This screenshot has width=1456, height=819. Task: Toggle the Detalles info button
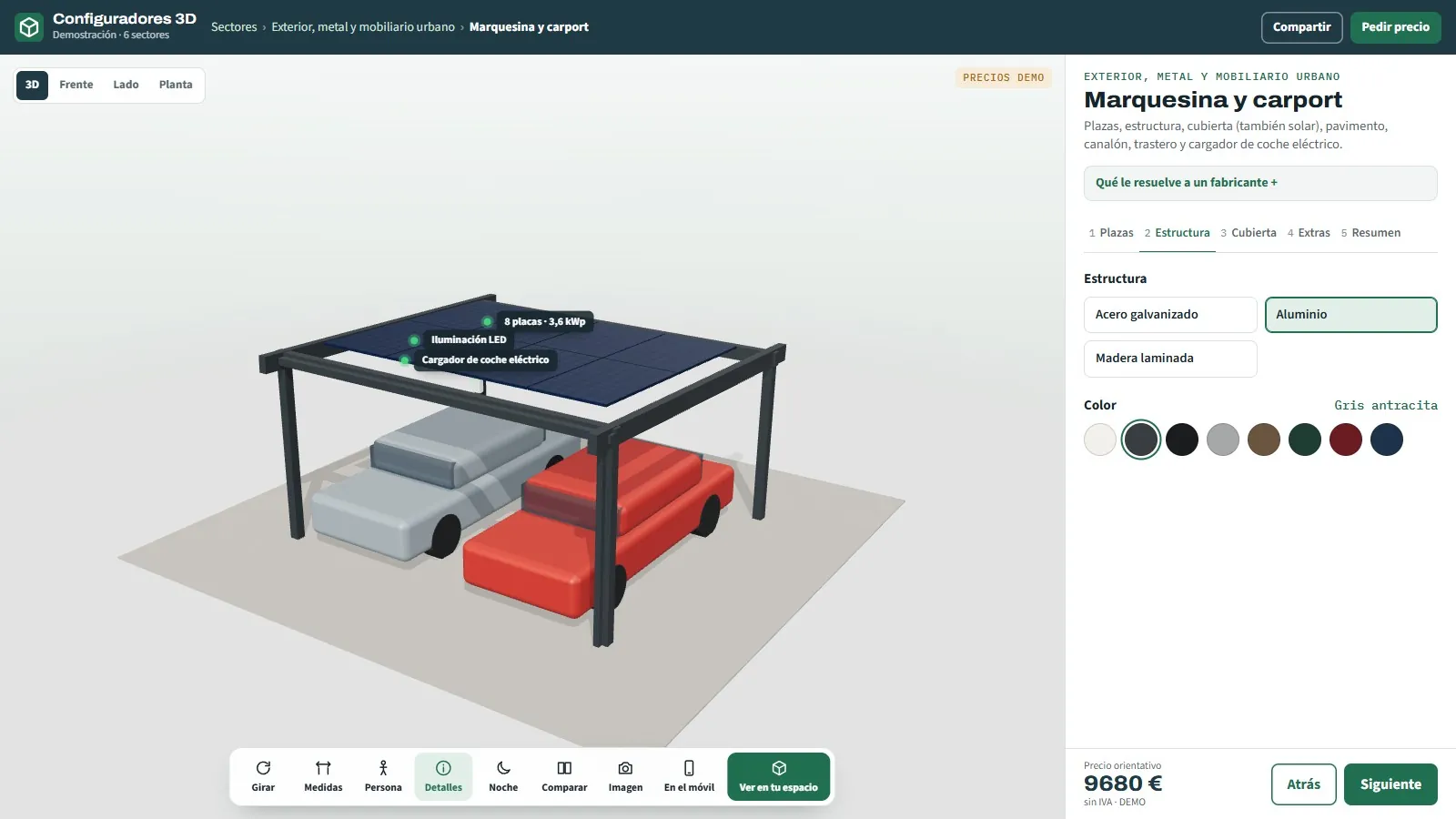tap(443, 776)
